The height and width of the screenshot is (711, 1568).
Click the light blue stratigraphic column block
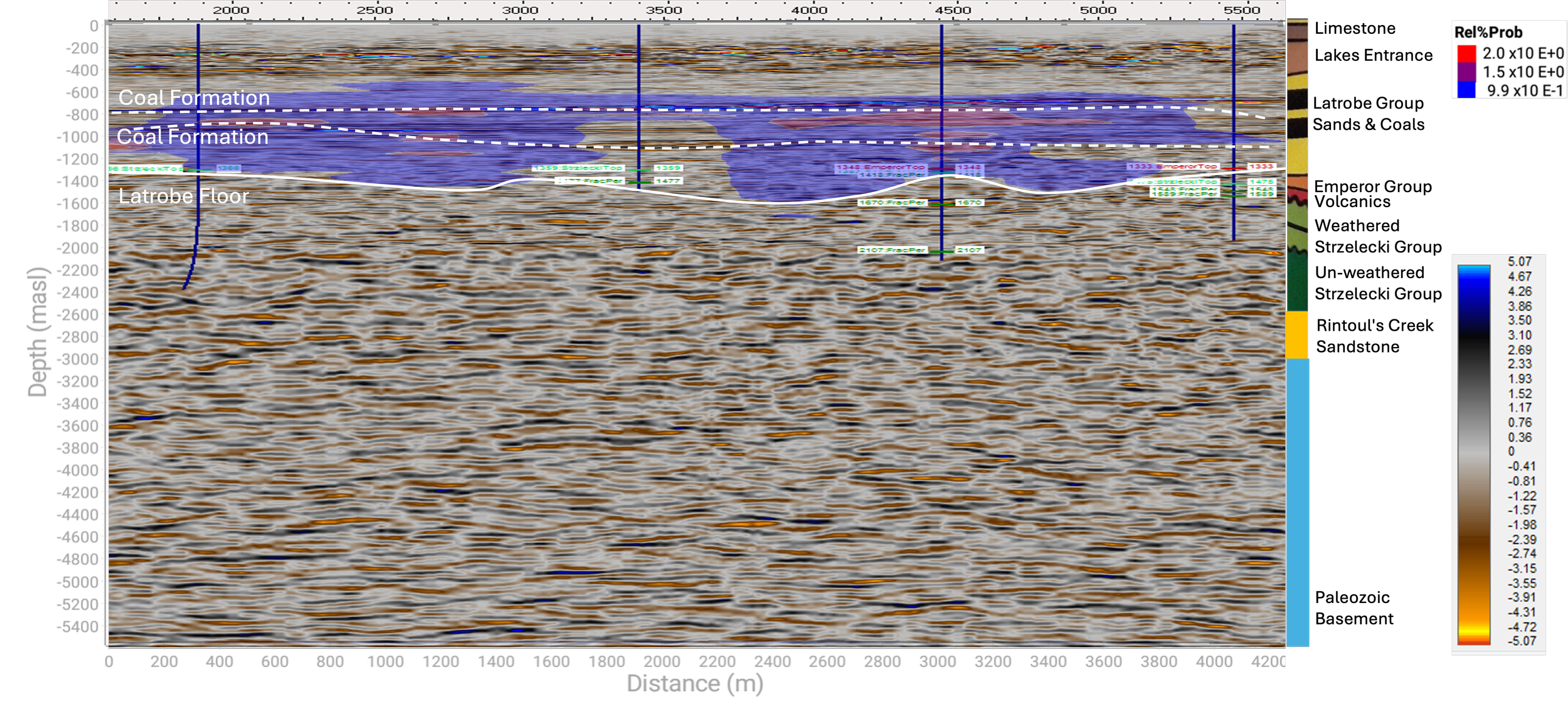tap(1297, 502)
